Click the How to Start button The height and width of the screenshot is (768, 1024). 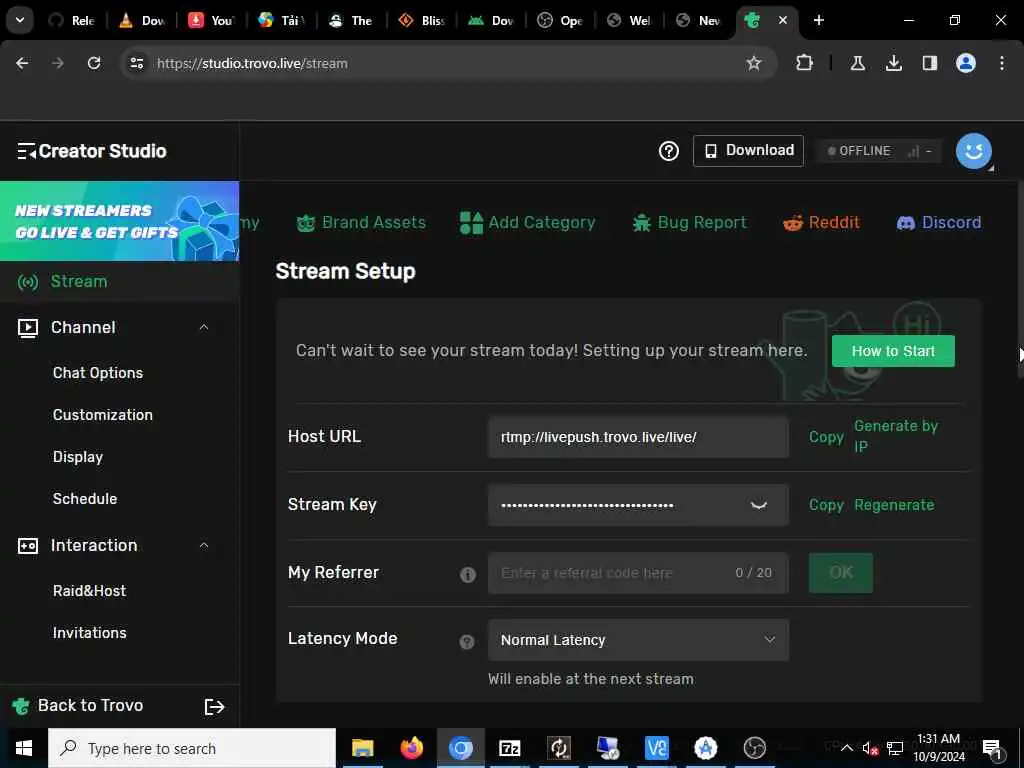pos(893,351)
